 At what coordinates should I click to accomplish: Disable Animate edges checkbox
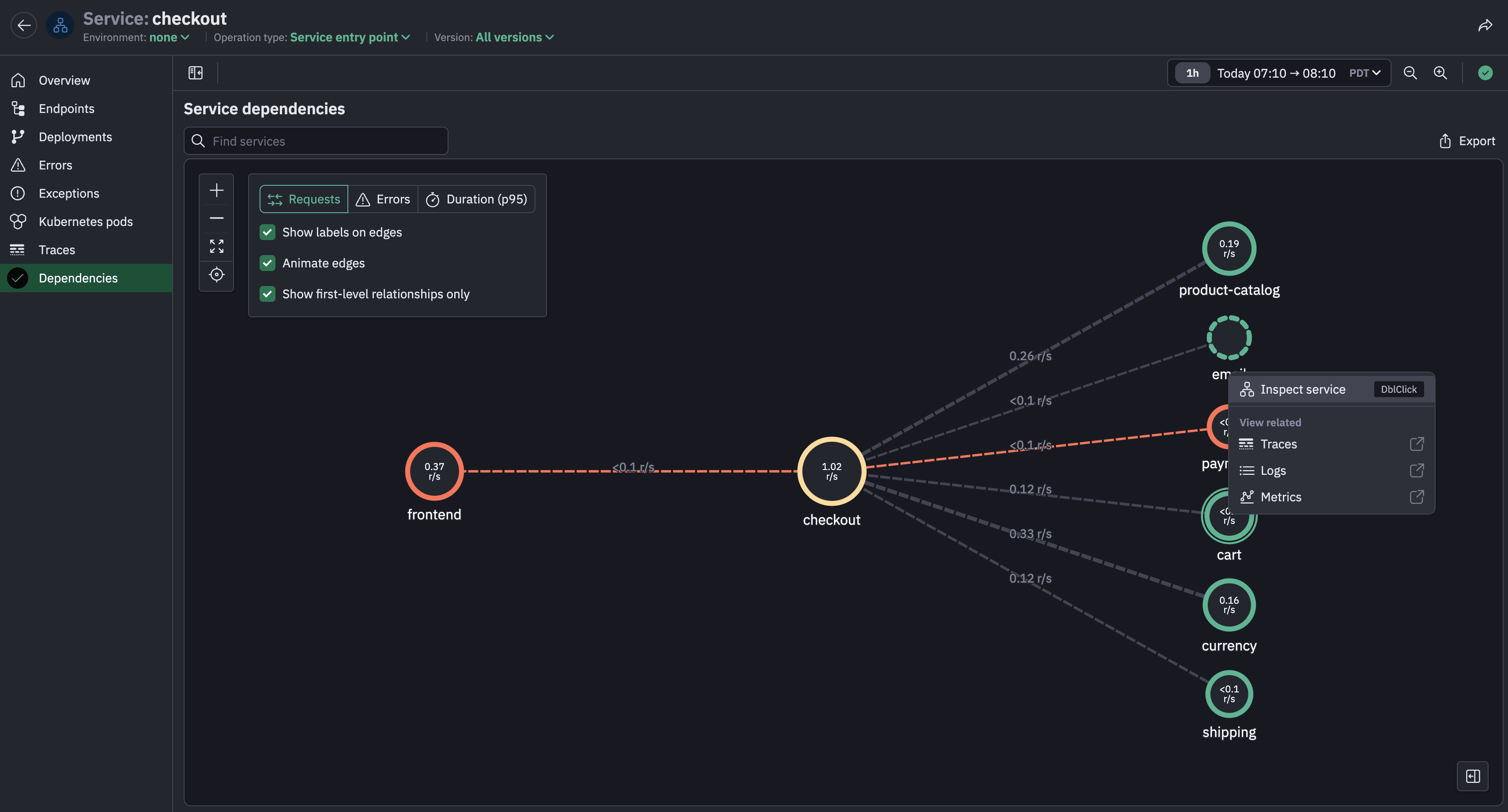click(268, 263)
